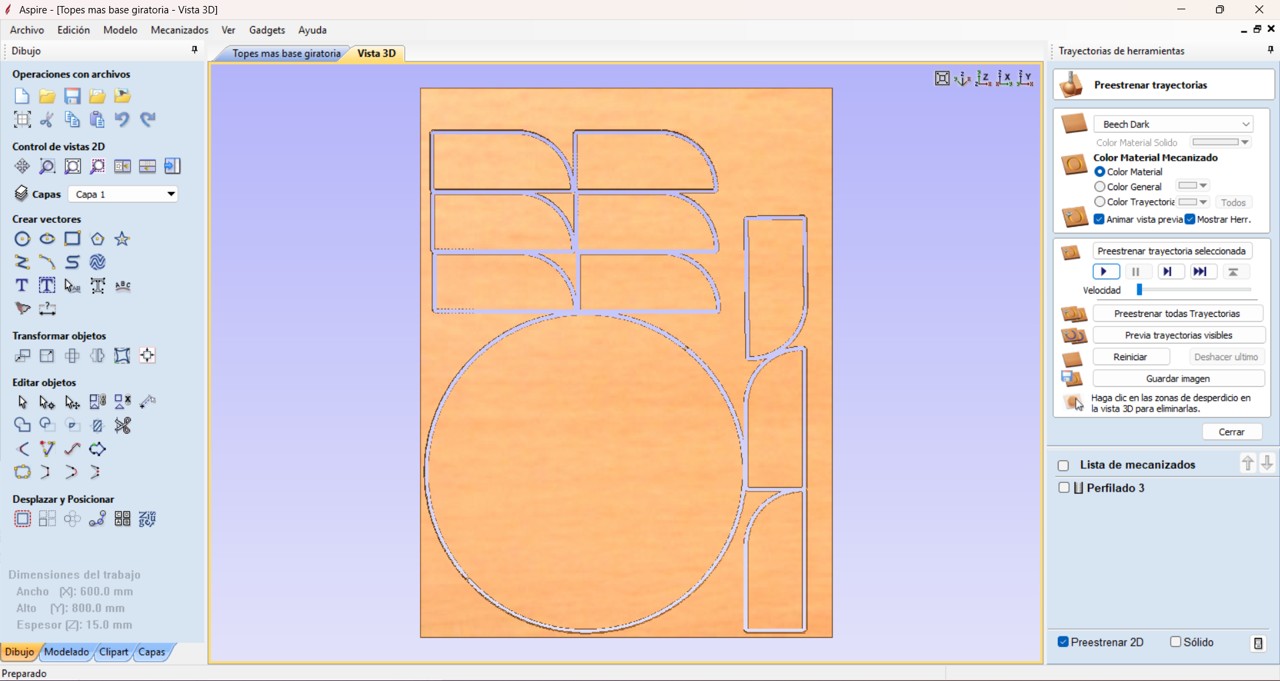The width and height of the screenshot is (1280, 681).
Task: Toggle the Preestrenar 2D checkbox
Action: tap(1064, 642)
